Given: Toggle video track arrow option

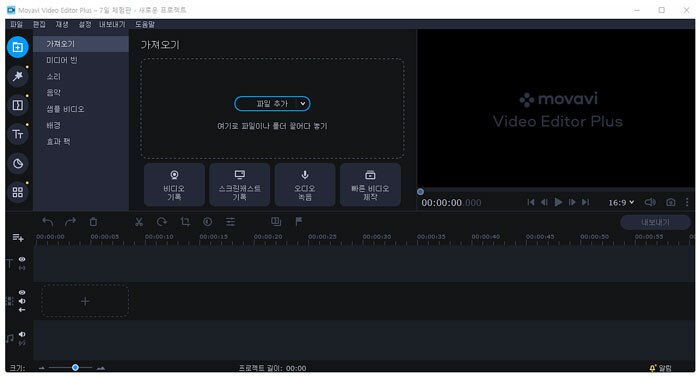Looking at the screenshot, I should 22,310.
